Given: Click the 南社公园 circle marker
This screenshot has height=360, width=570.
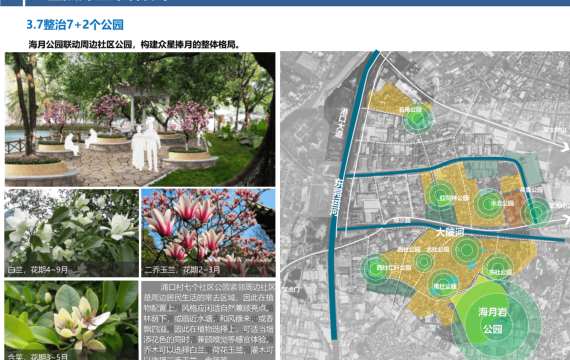Looking at the screenshot, I should pos(443,284).
